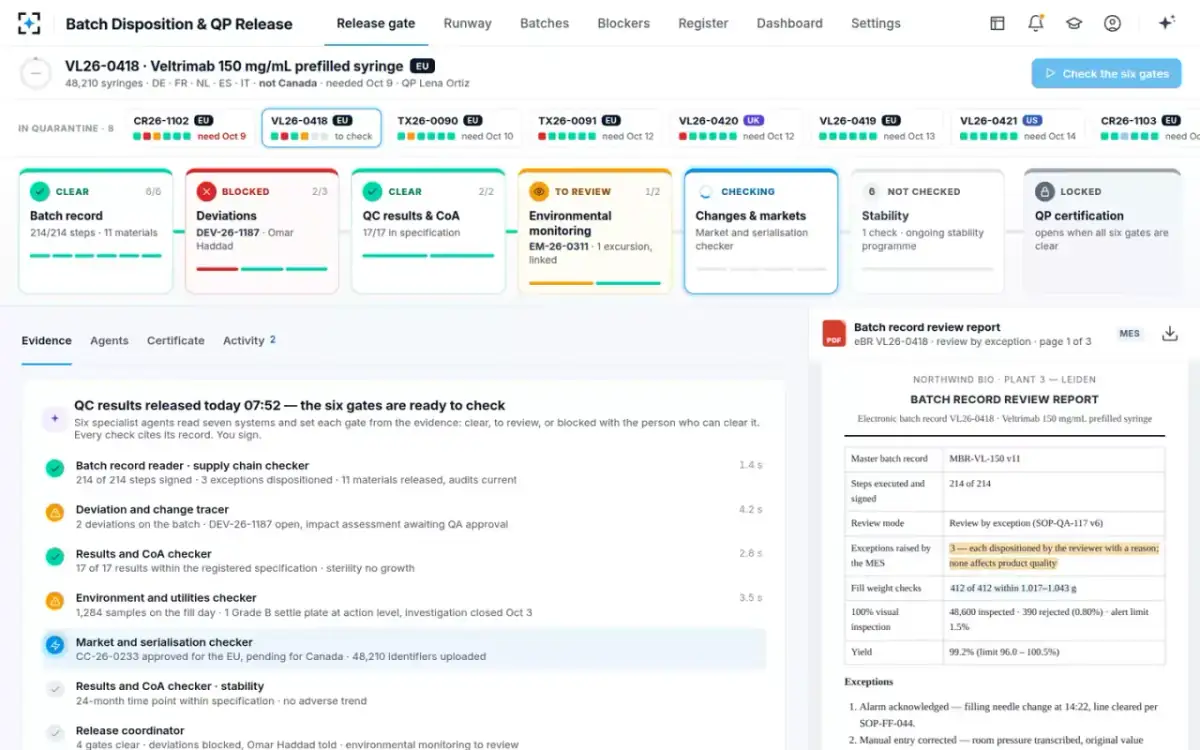Switch to Release gate tab

pyautogui.click(x=376, y=23)
